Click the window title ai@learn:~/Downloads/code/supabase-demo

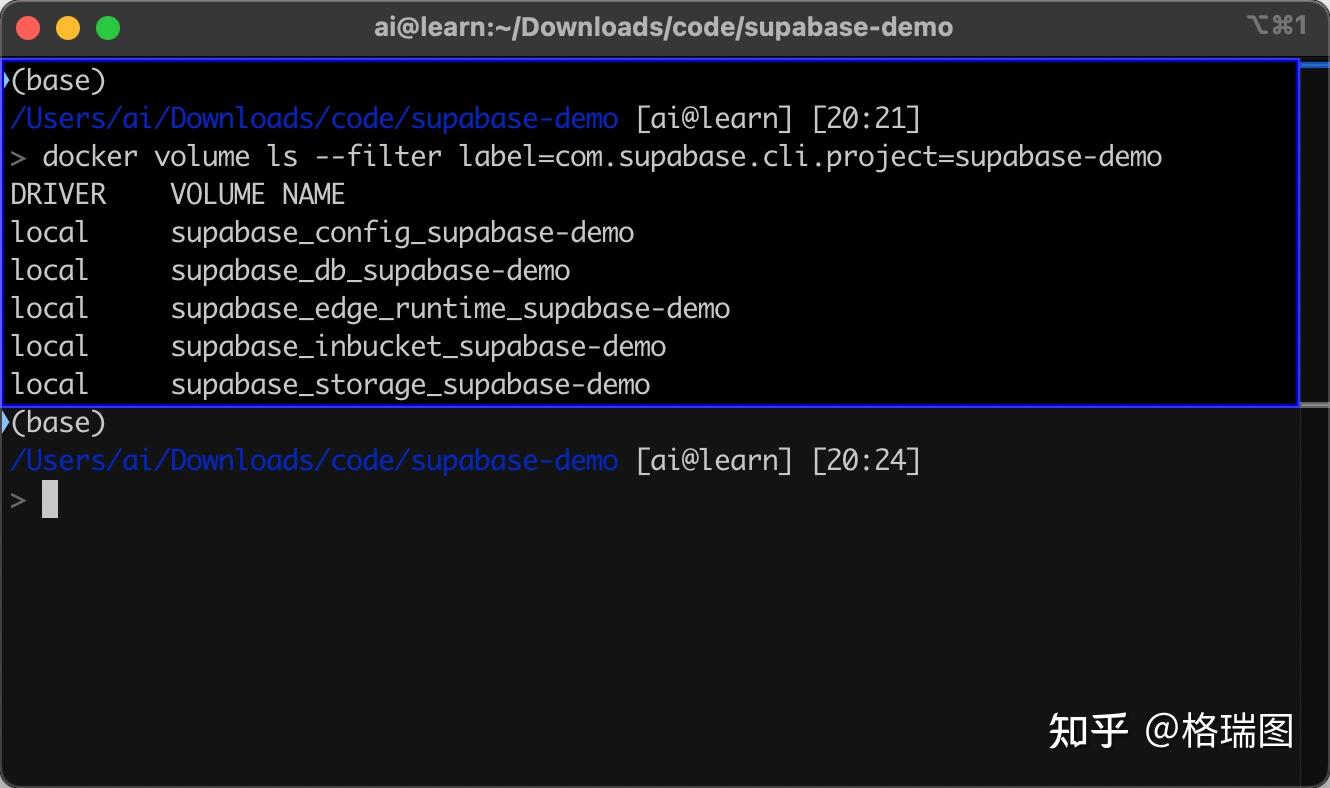[x=663, y=27]
